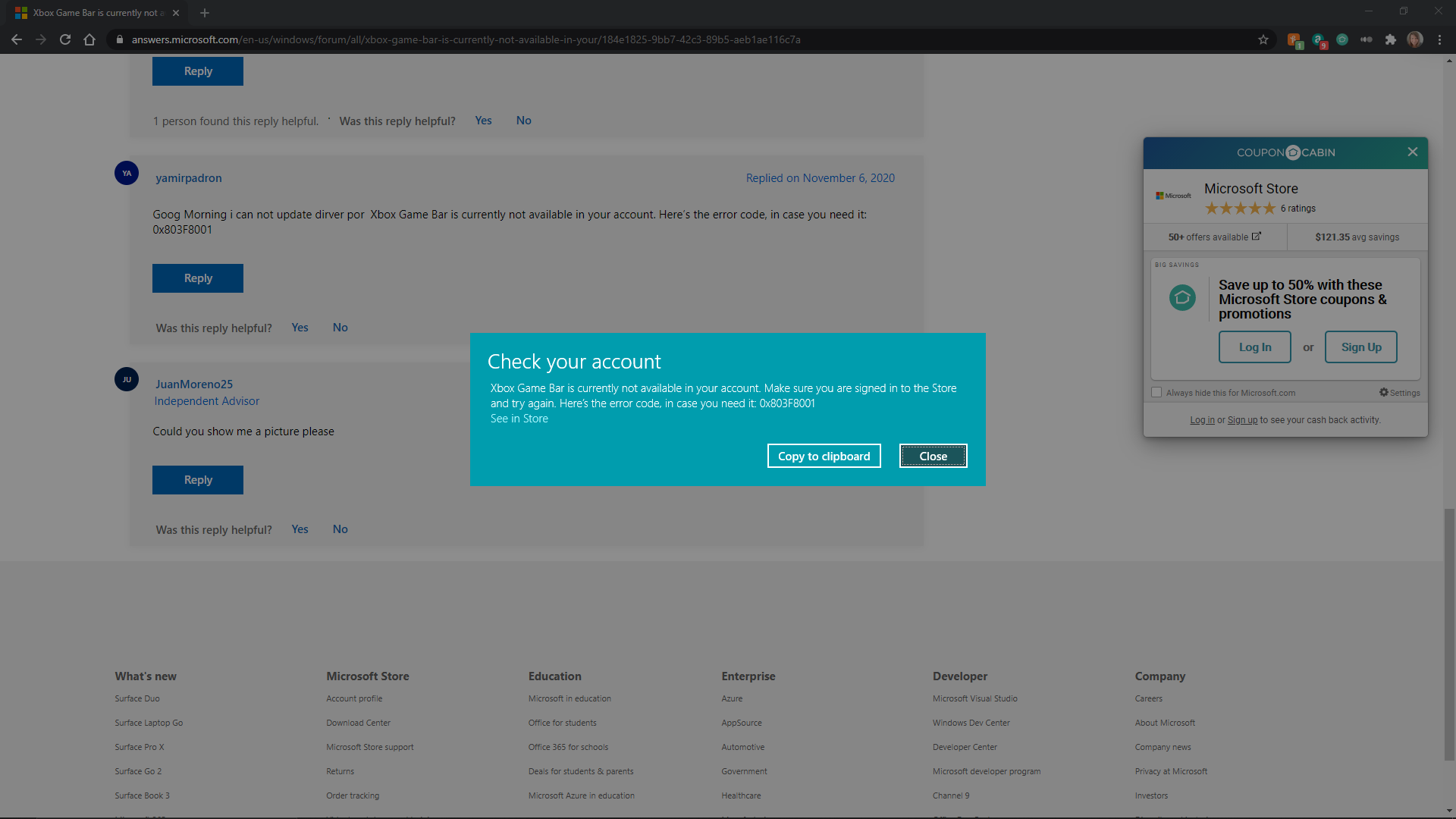Open the browser home page icon
This screenshot has height=819, width=1456.
89,39
